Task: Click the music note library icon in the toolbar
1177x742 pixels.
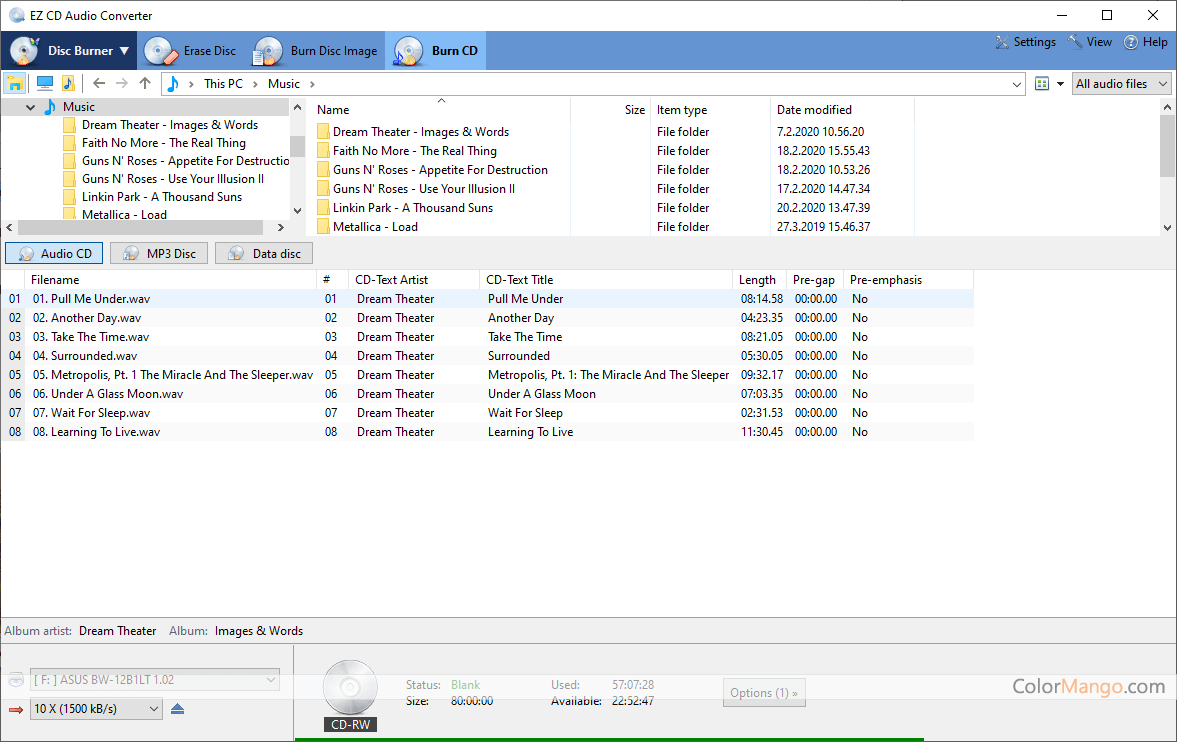Action: pyautogui.click(x=68, y=83)
